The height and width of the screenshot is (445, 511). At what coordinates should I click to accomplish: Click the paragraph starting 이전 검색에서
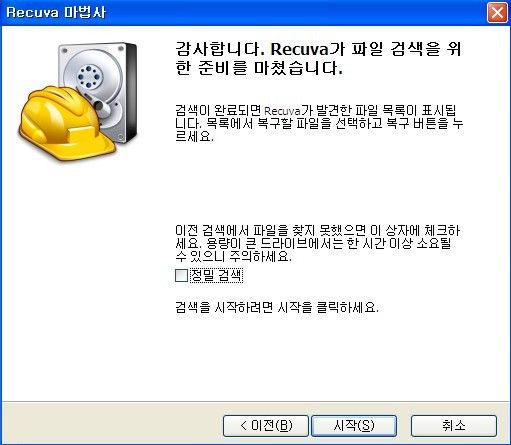318,243
